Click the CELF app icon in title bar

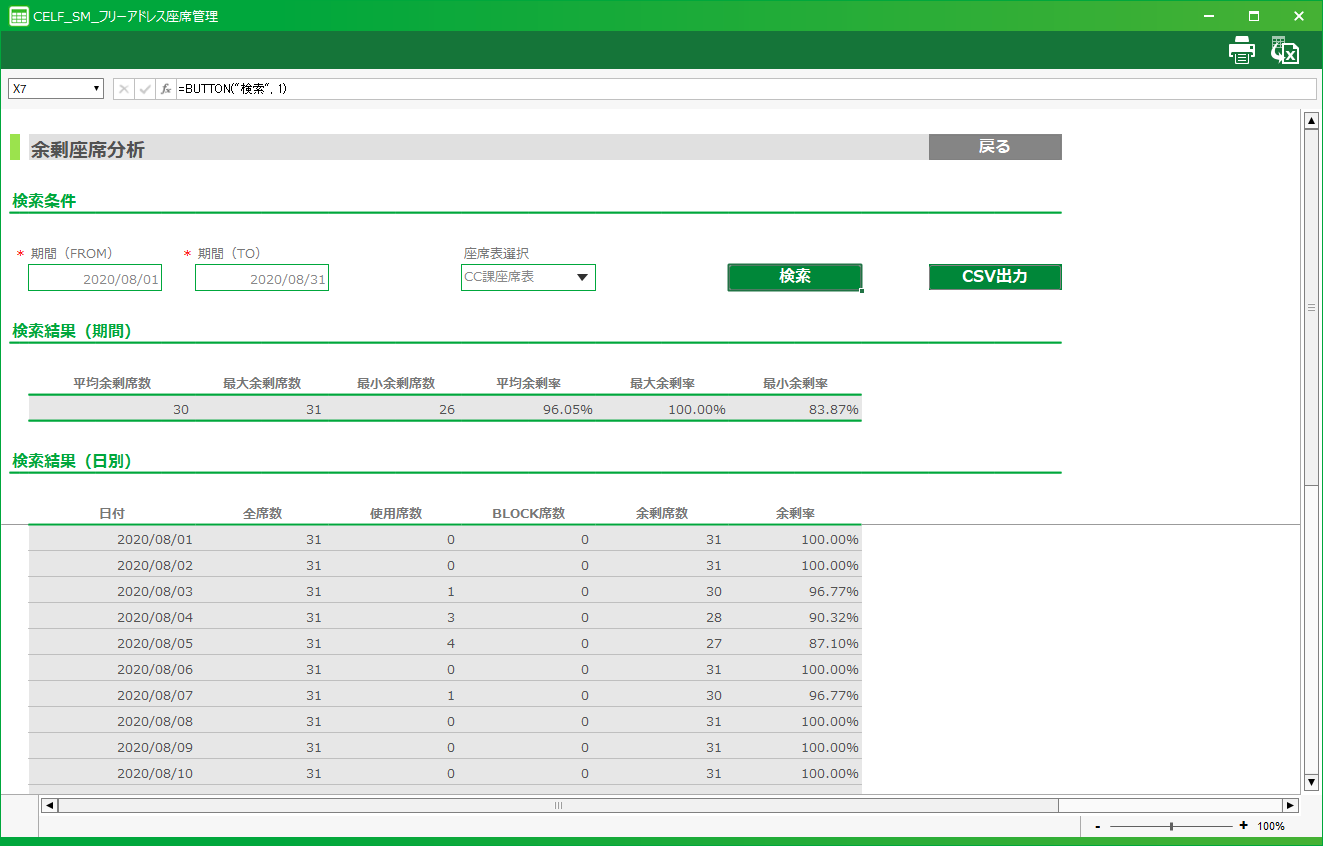(18, 16)
